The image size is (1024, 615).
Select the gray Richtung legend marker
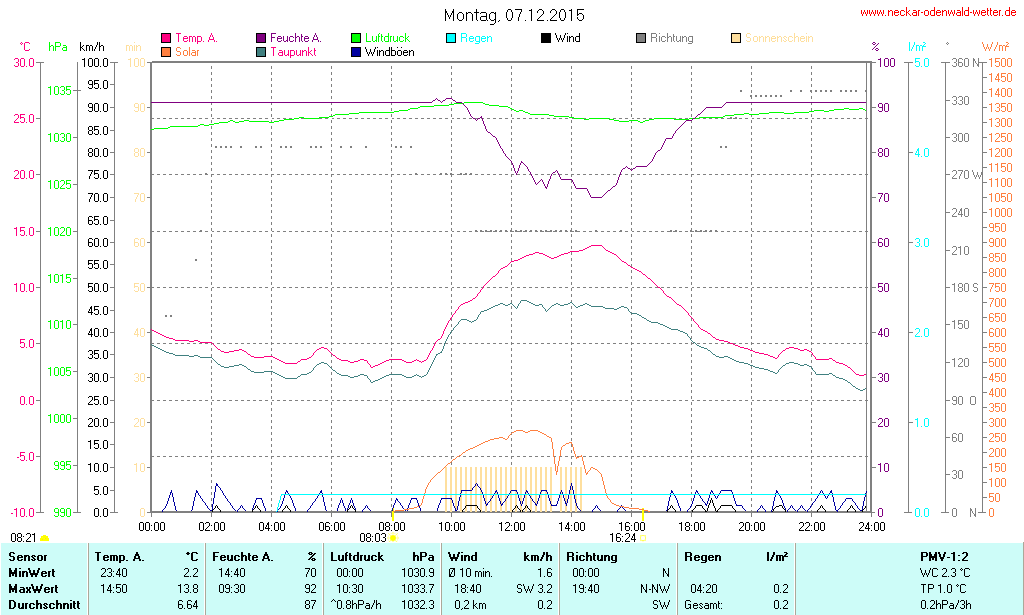[x=641, y=38]
